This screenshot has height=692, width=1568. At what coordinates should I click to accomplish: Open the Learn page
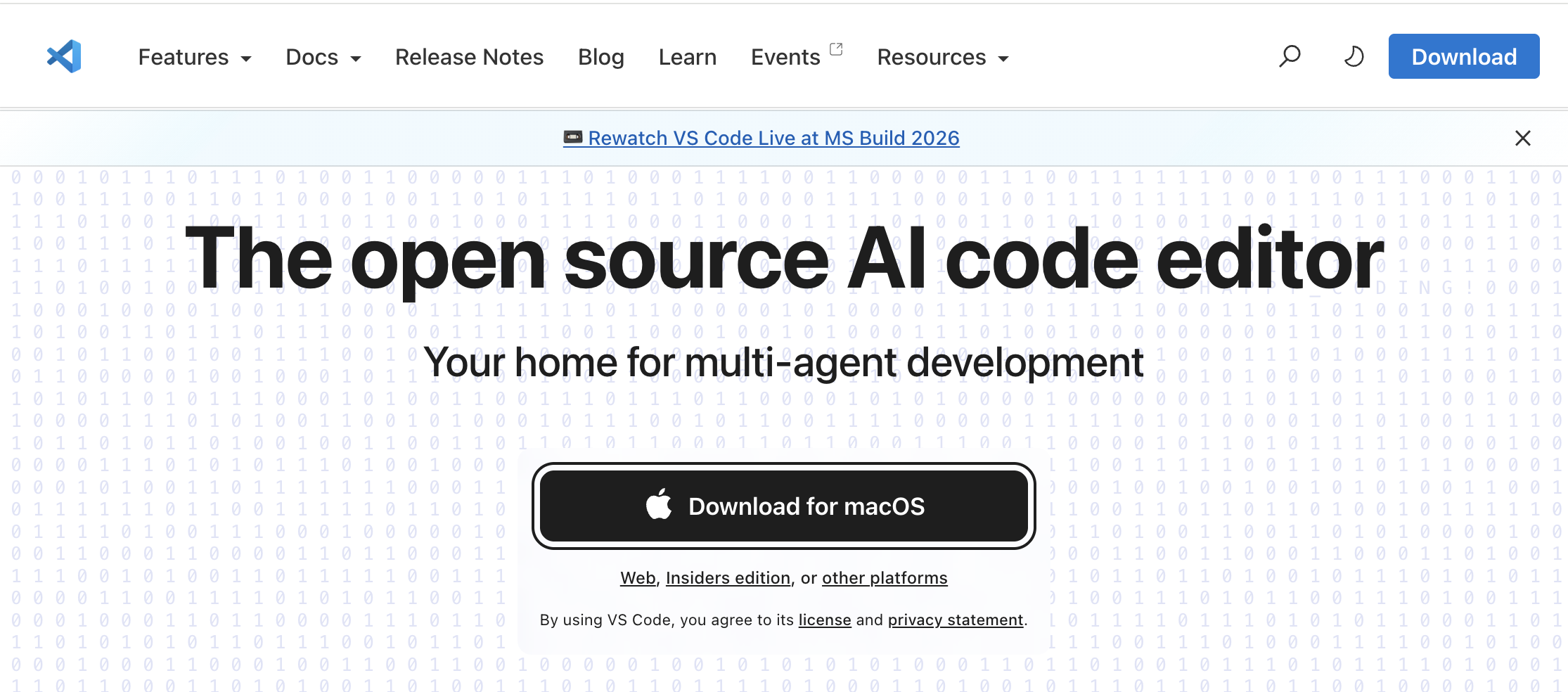pos(688,57)
